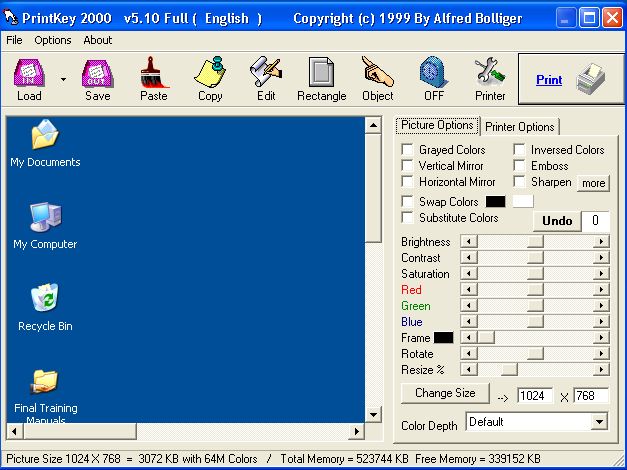Image resolution: width=627 pixels, height=470 pixels.
Task: Click the black Frame color swatch
Action: [x=443, y=338]
